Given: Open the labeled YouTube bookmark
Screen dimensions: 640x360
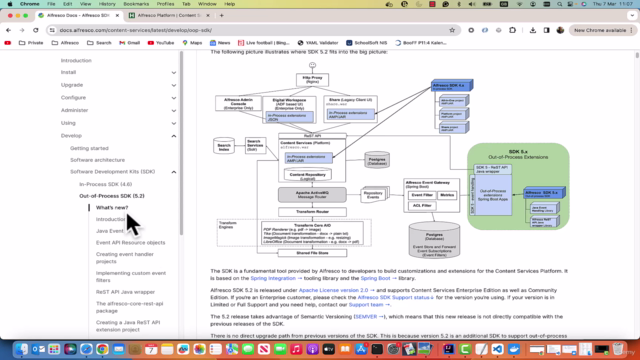Looking at the screenshot, I should pos(161,43).
